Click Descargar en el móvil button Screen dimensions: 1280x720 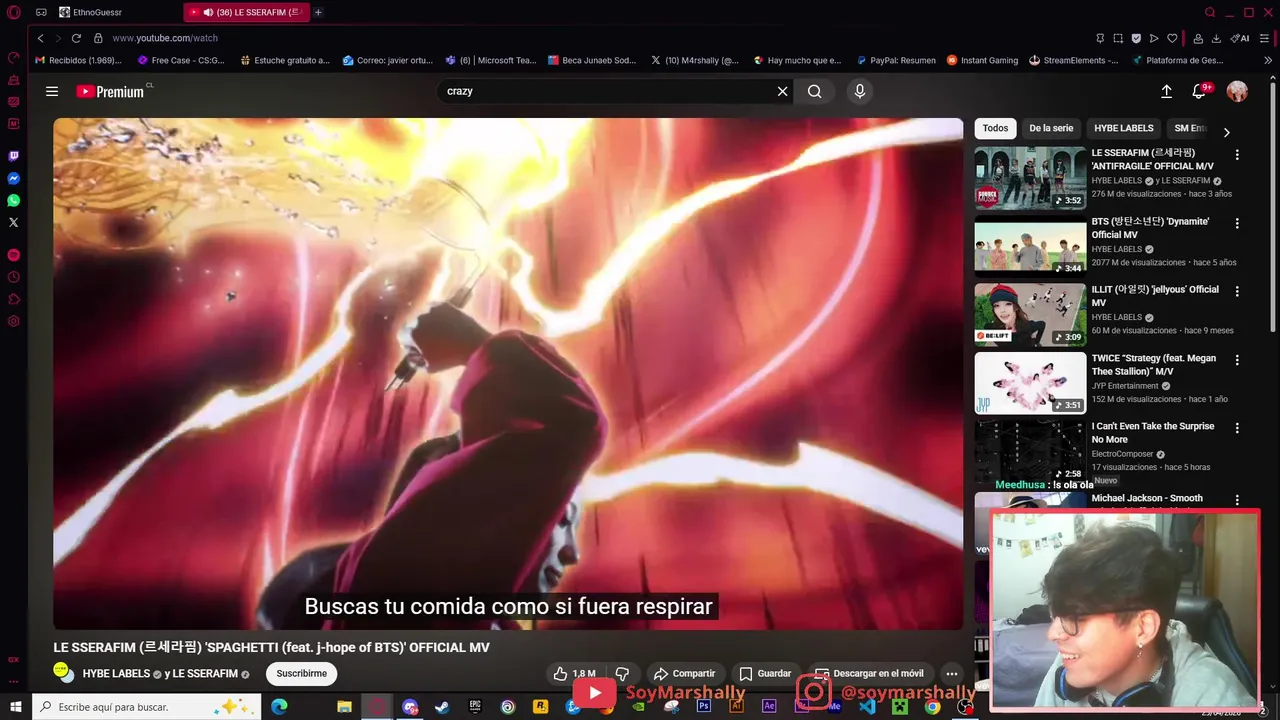coord(869,674)
